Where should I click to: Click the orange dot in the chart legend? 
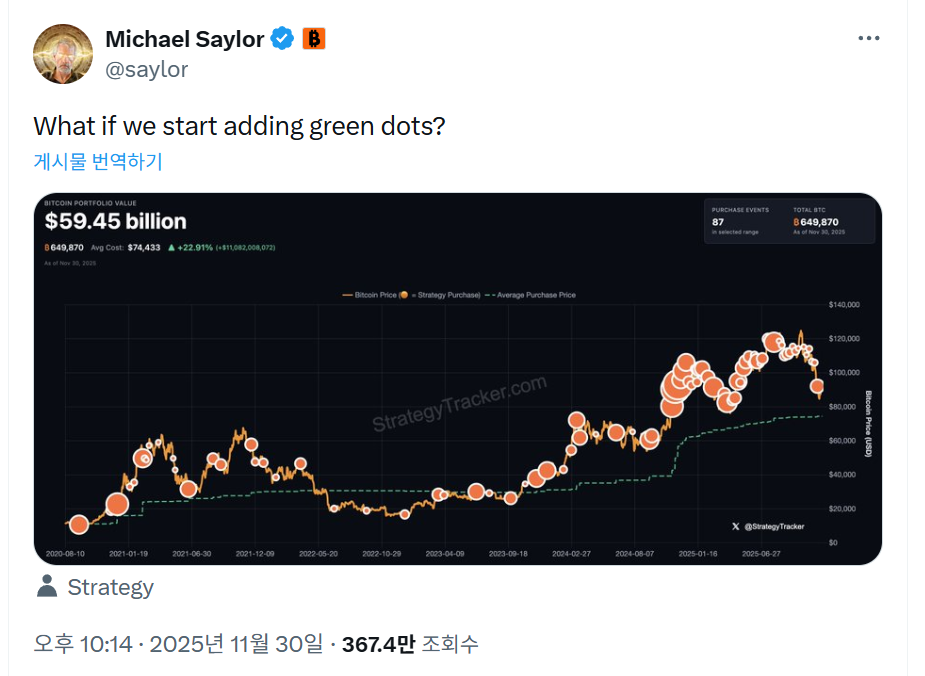click(x=404, y=295)
